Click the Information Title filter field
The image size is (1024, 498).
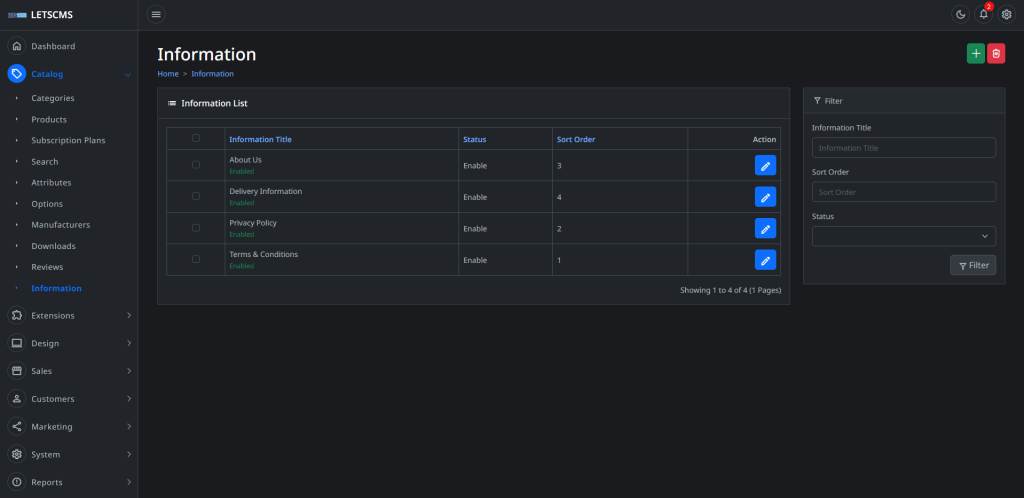click(x=904, y=148)
